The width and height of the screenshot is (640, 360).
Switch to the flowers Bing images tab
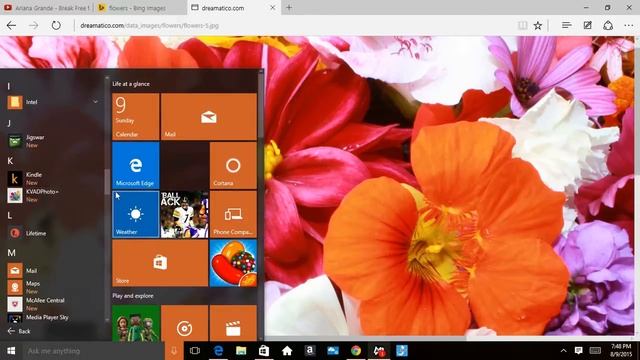(140, 8)
